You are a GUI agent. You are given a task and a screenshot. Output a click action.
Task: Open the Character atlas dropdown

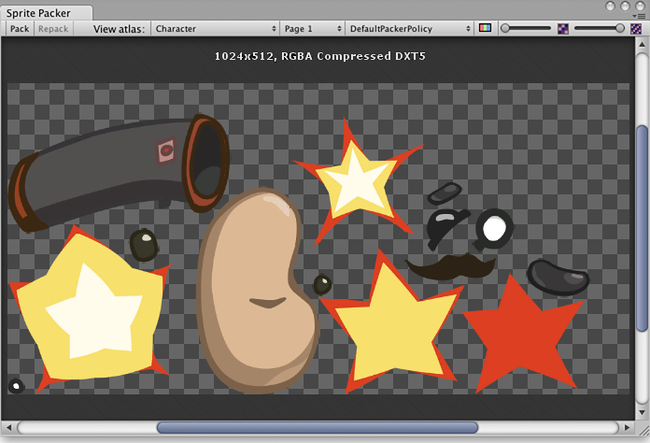point(213,29)
